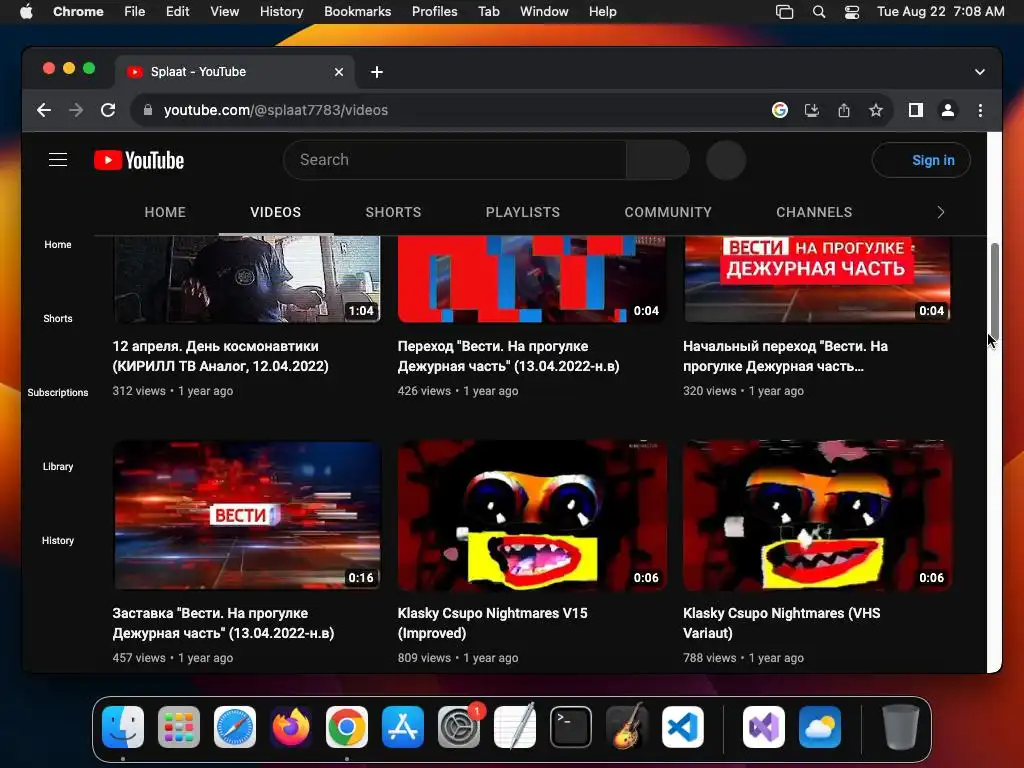Go to Home in the YouTube sidebar
The image size is (1024, 768).
(57, 244)
